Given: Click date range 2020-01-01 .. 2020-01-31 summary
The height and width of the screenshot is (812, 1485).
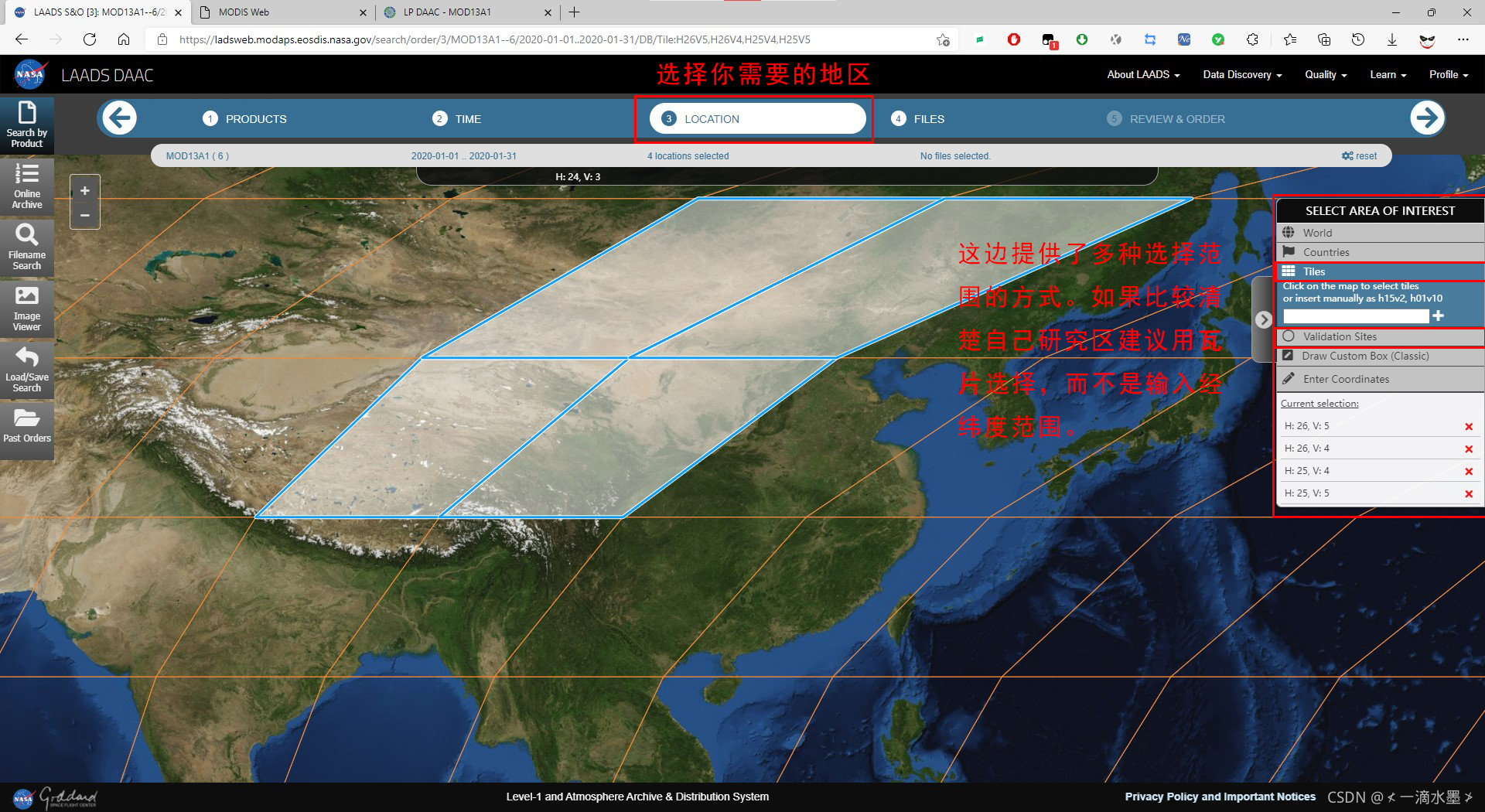Looking at the screenshot, I should click(x=464, y=155).
